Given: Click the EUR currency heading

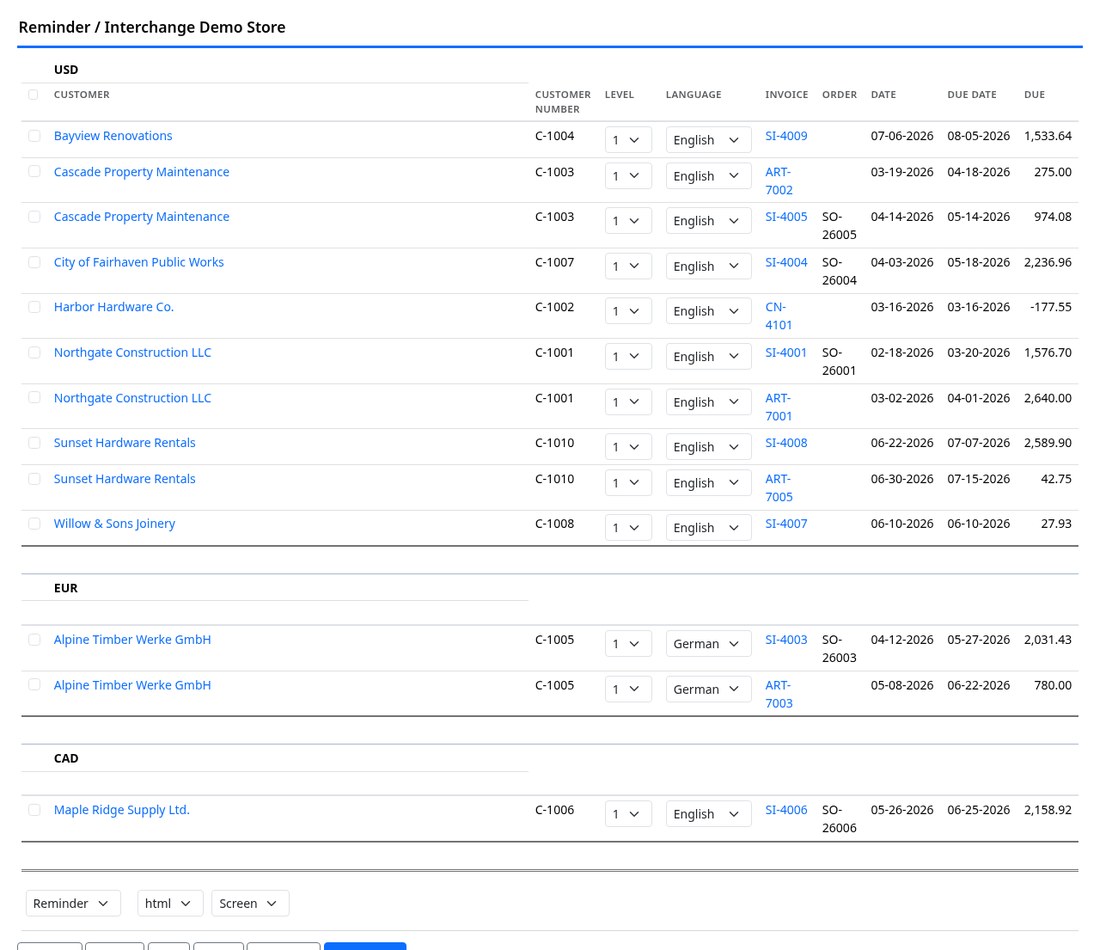Looking at the screenshot, I should tap(66, 589).
